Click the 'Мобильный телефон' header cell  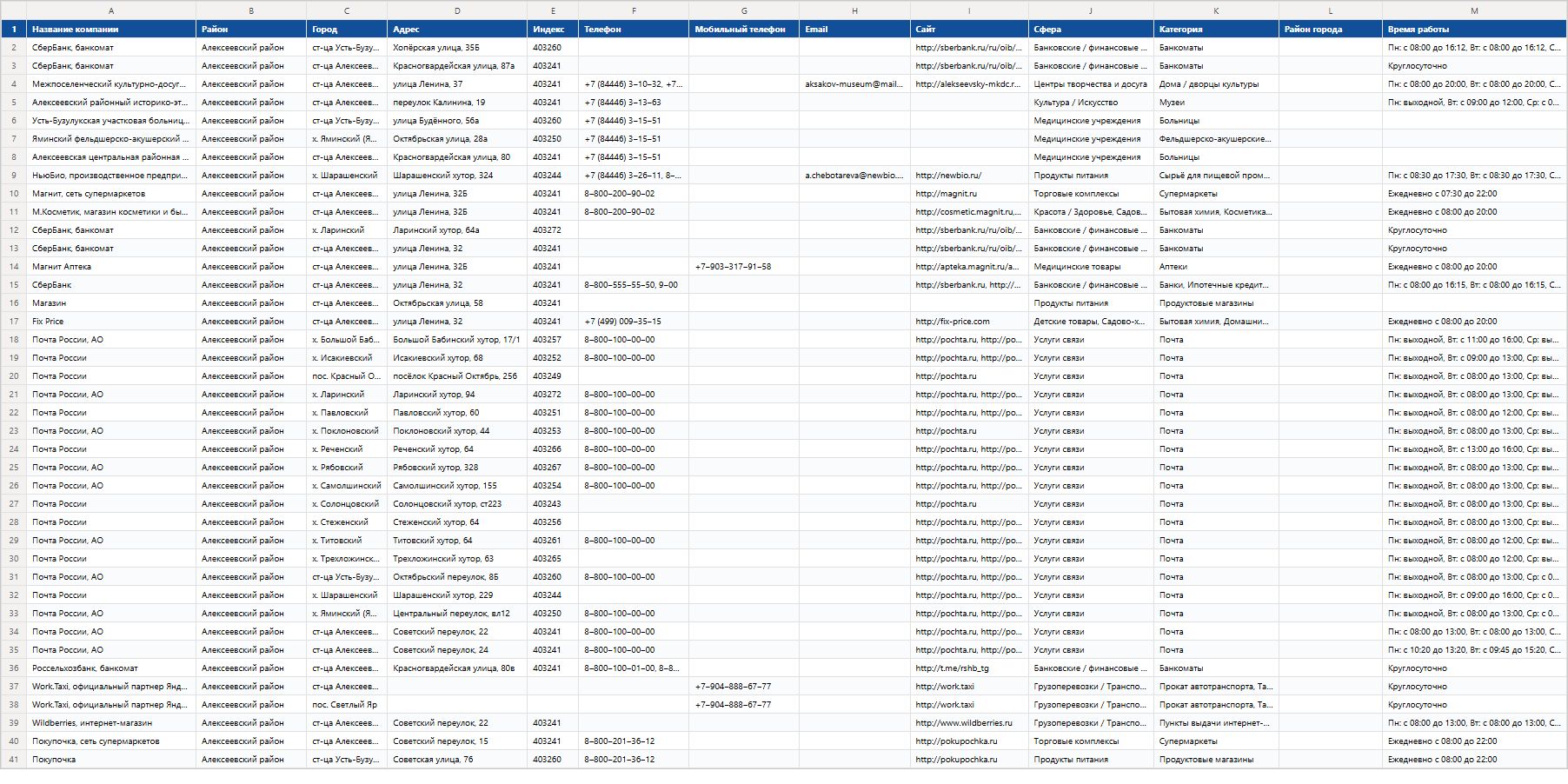744,30
